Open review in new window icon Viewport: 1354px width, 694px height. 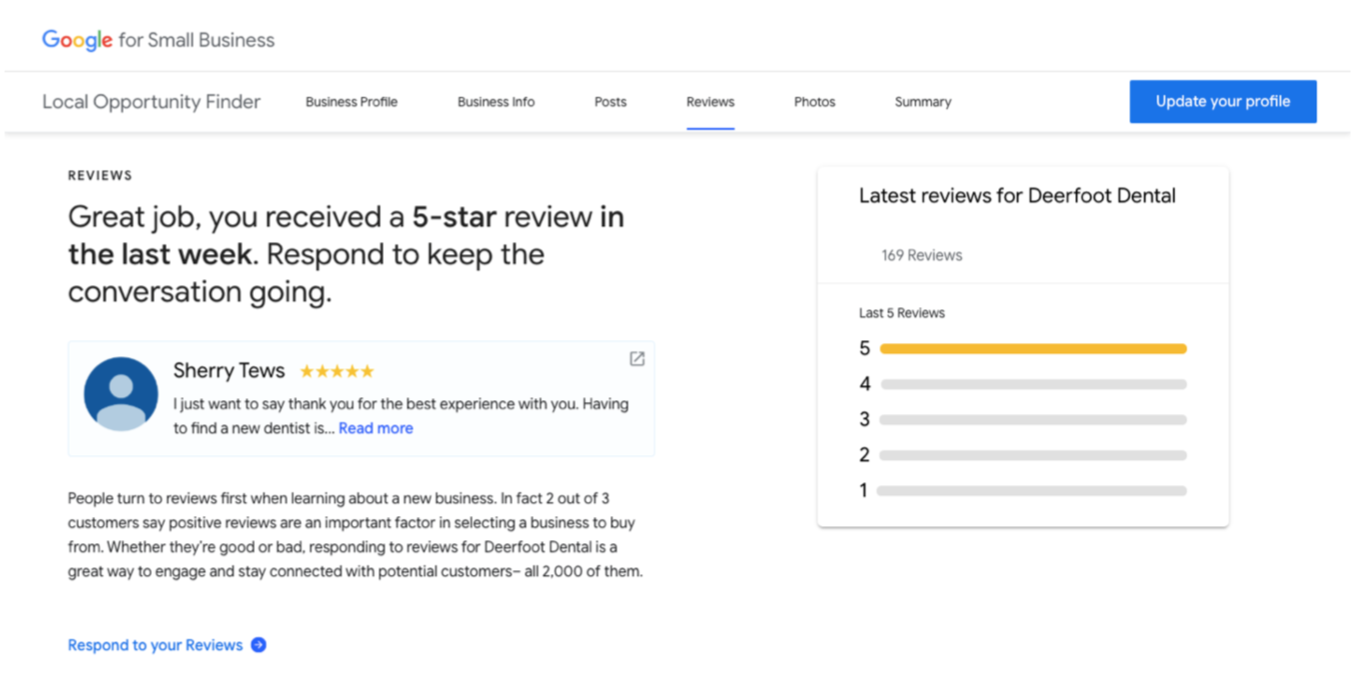637,359
